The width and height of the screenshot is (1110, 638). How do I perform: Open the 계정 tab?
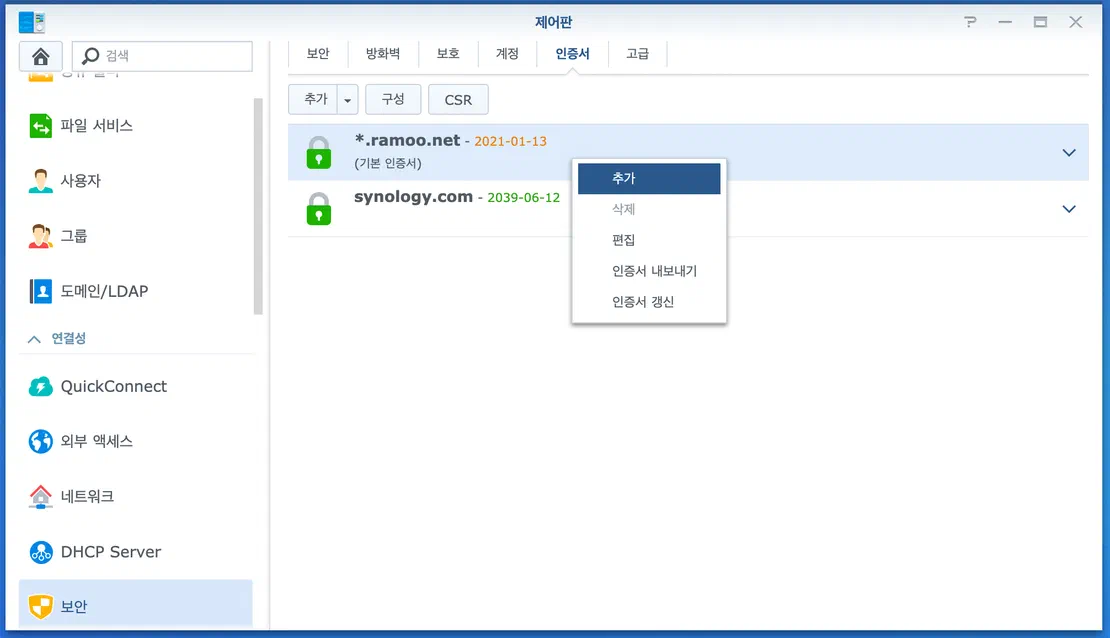[x=507, y=54]
